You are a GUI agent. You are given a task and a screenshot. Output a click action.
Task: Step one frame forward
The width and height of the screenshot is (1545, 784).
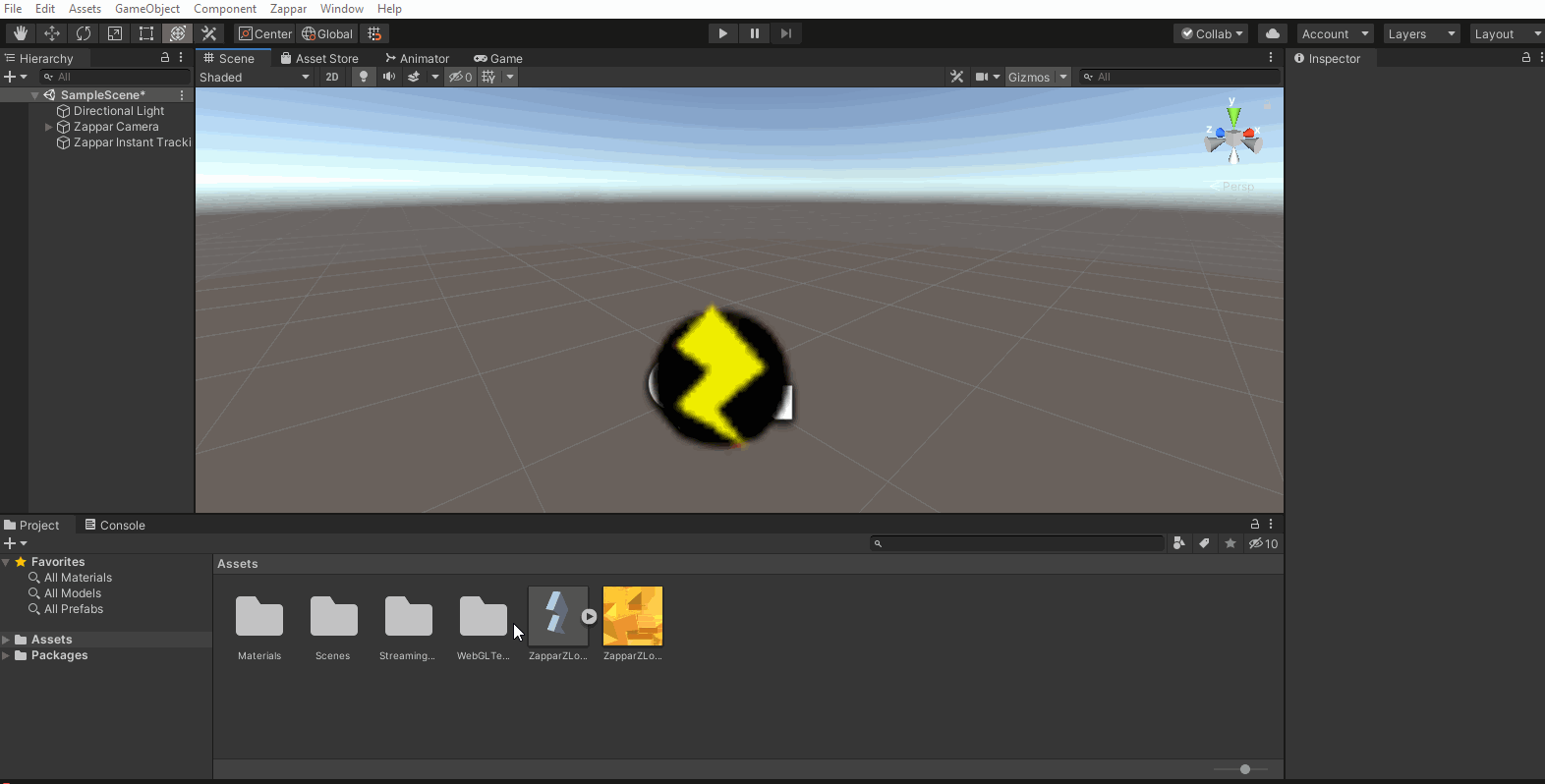(x=786, y=33)
